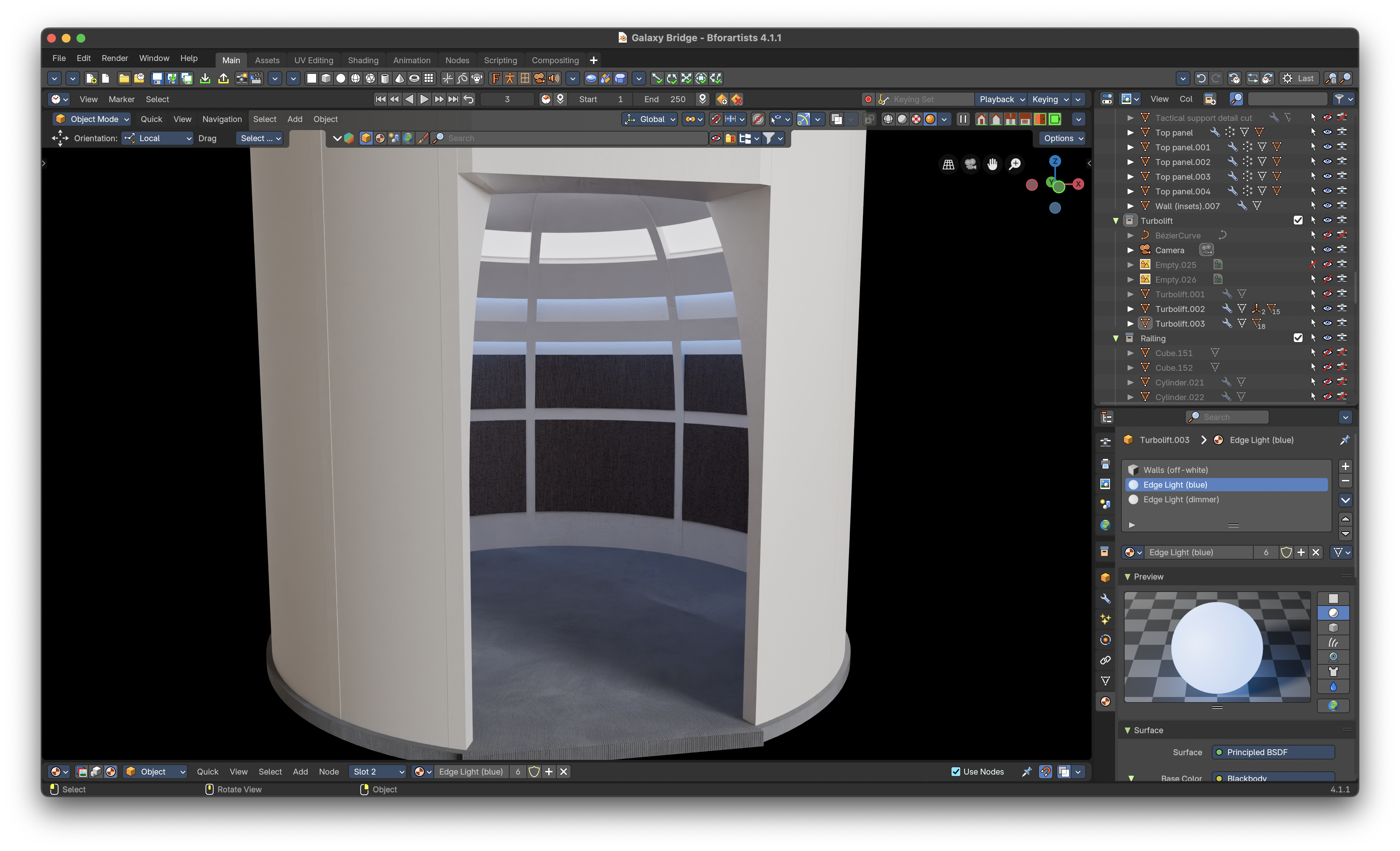Jump to the first frame

pyautogui.click(x=380, y=99)
